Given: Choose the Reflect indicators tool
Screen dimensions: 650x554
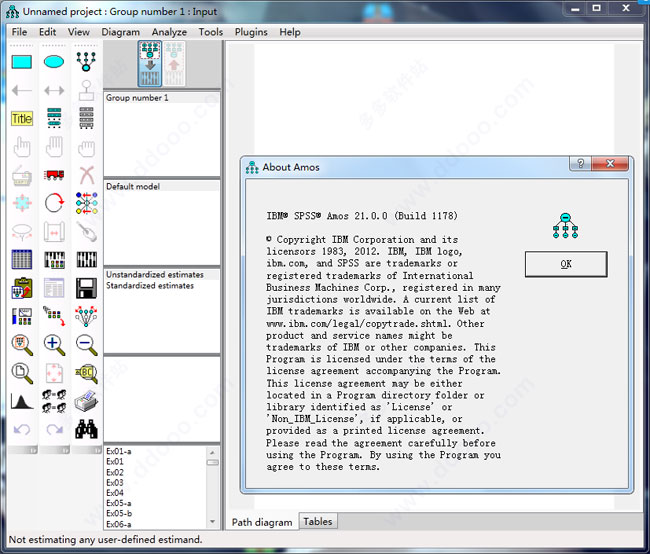Looking at the screenshot, I should pyautogui.click(x=86, y=203).
